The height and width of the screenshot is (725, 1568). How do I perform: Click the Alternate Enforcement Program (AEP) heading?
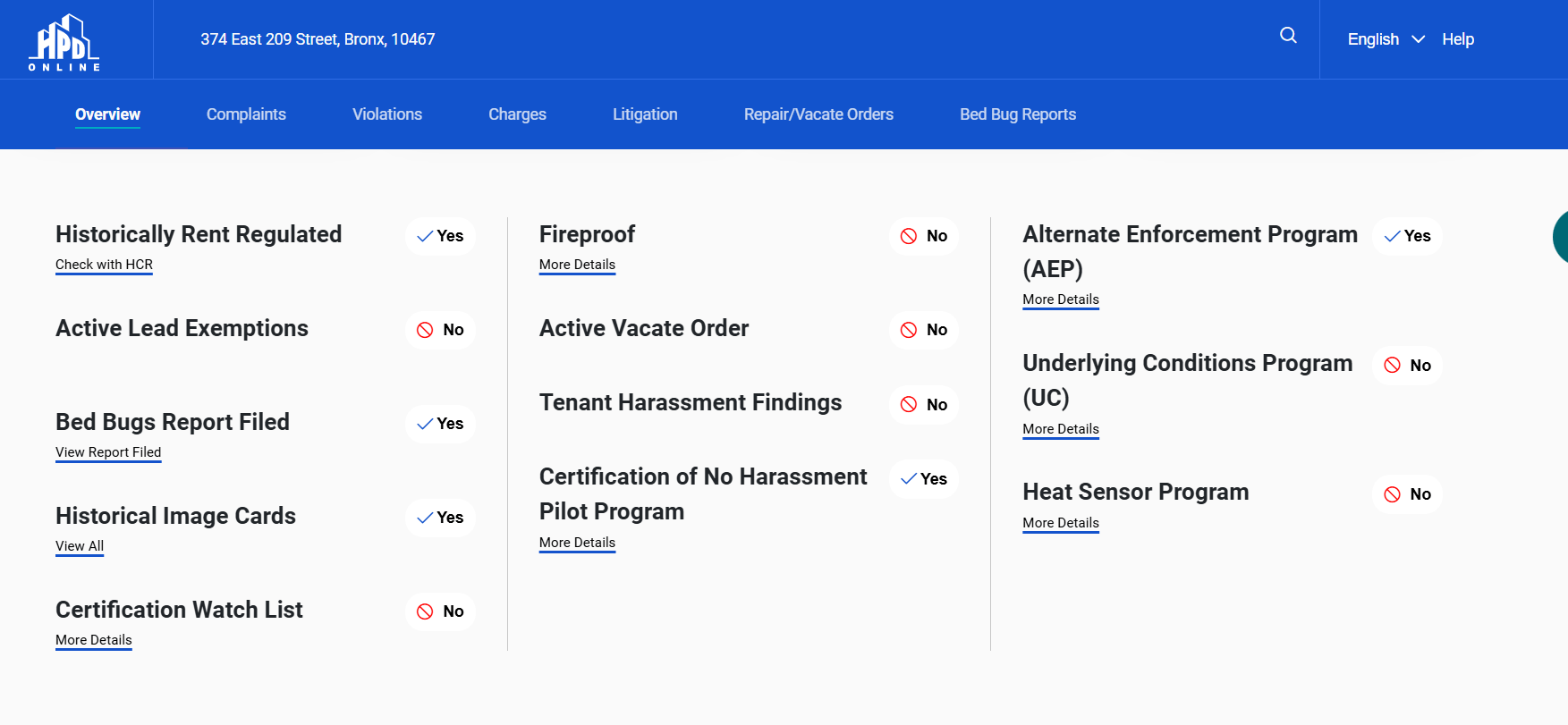pos(1190,251)
